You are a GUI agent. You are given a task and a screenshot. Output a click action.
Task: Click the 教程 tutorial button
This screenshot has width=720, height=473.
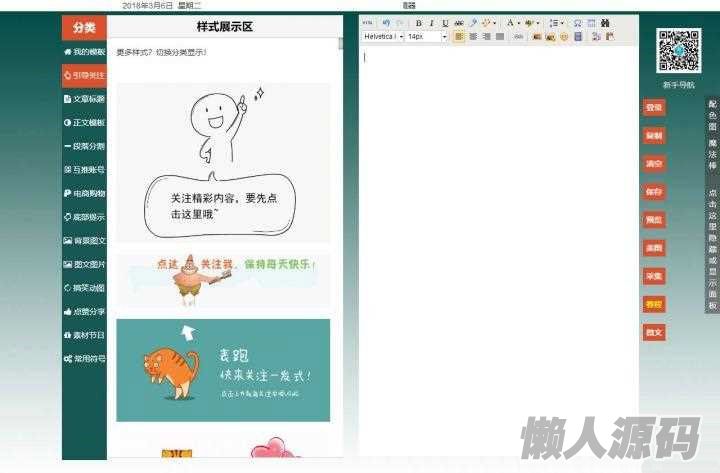pyautogui.click(x=654, y=304)
